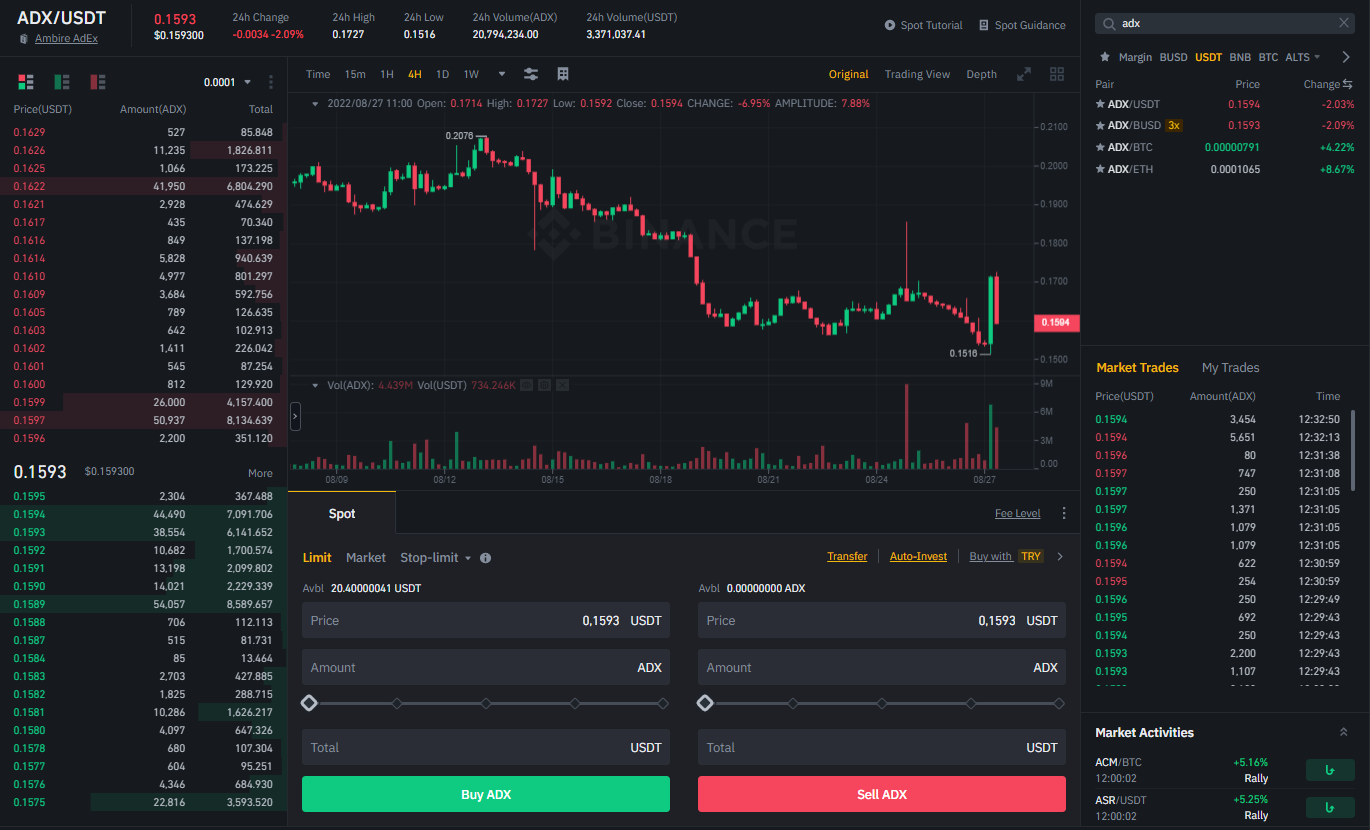Open volume indicator settings gear
This screenshot has height=830, width=1370.
[544, 385]
